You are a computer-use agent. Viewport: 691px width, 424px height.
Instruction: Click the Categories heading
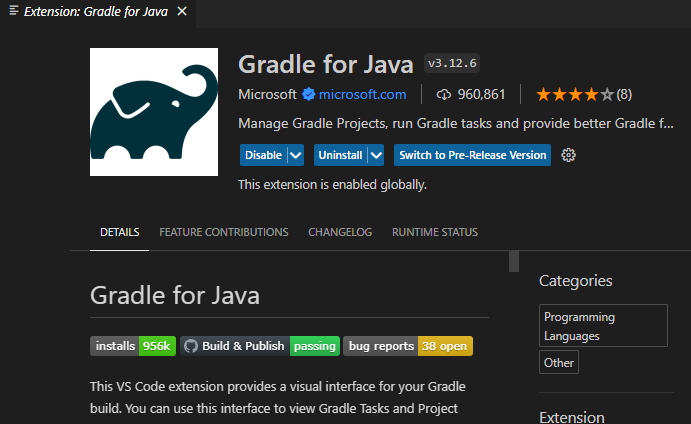pos(576,281)
